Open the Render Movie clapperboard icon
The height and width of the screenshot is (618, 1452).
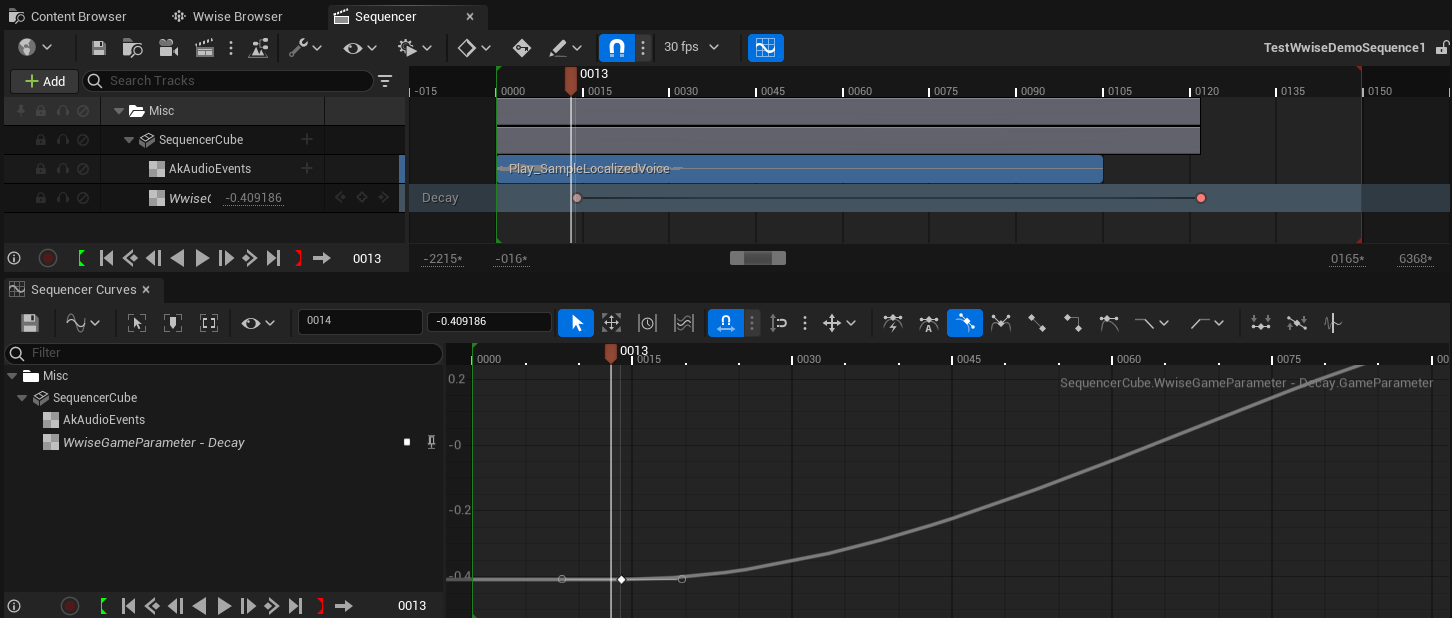(x=205, y=48)
